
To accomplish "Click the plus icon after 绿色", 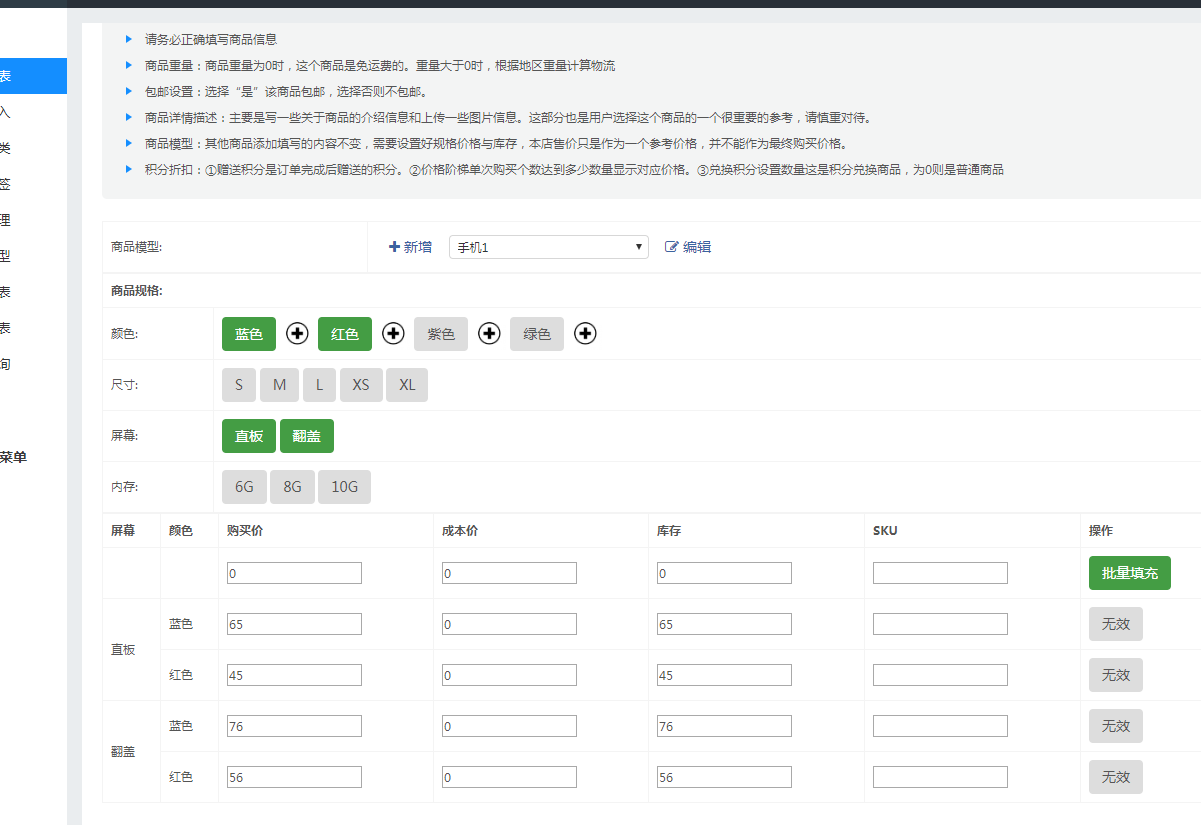I will tap(586, 334).
